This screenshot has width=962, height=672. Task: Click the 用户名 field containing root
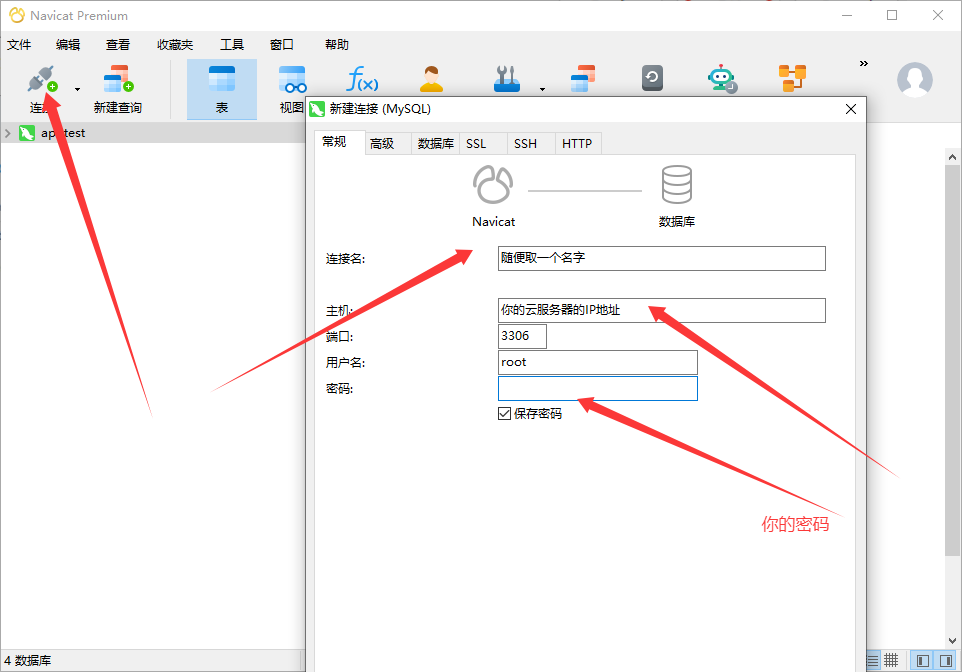tap(598, 363)
